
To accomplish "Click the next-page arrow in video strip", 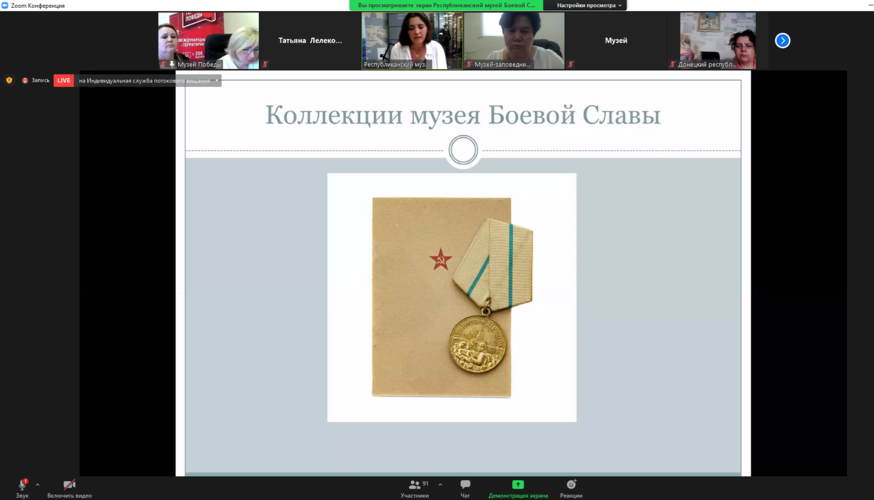I will 783,41.
